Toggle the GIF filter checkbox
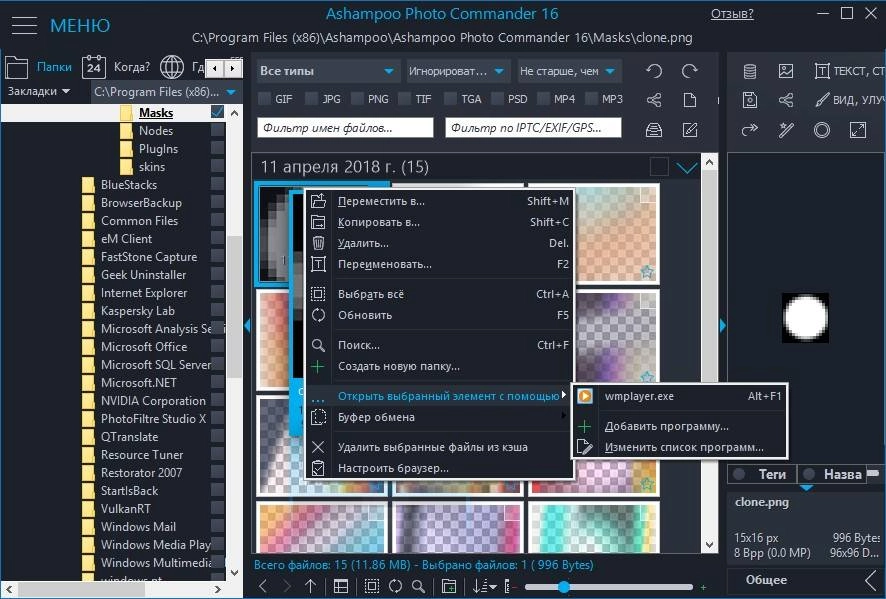The image size is (886, 599). [x=264, y=99]
